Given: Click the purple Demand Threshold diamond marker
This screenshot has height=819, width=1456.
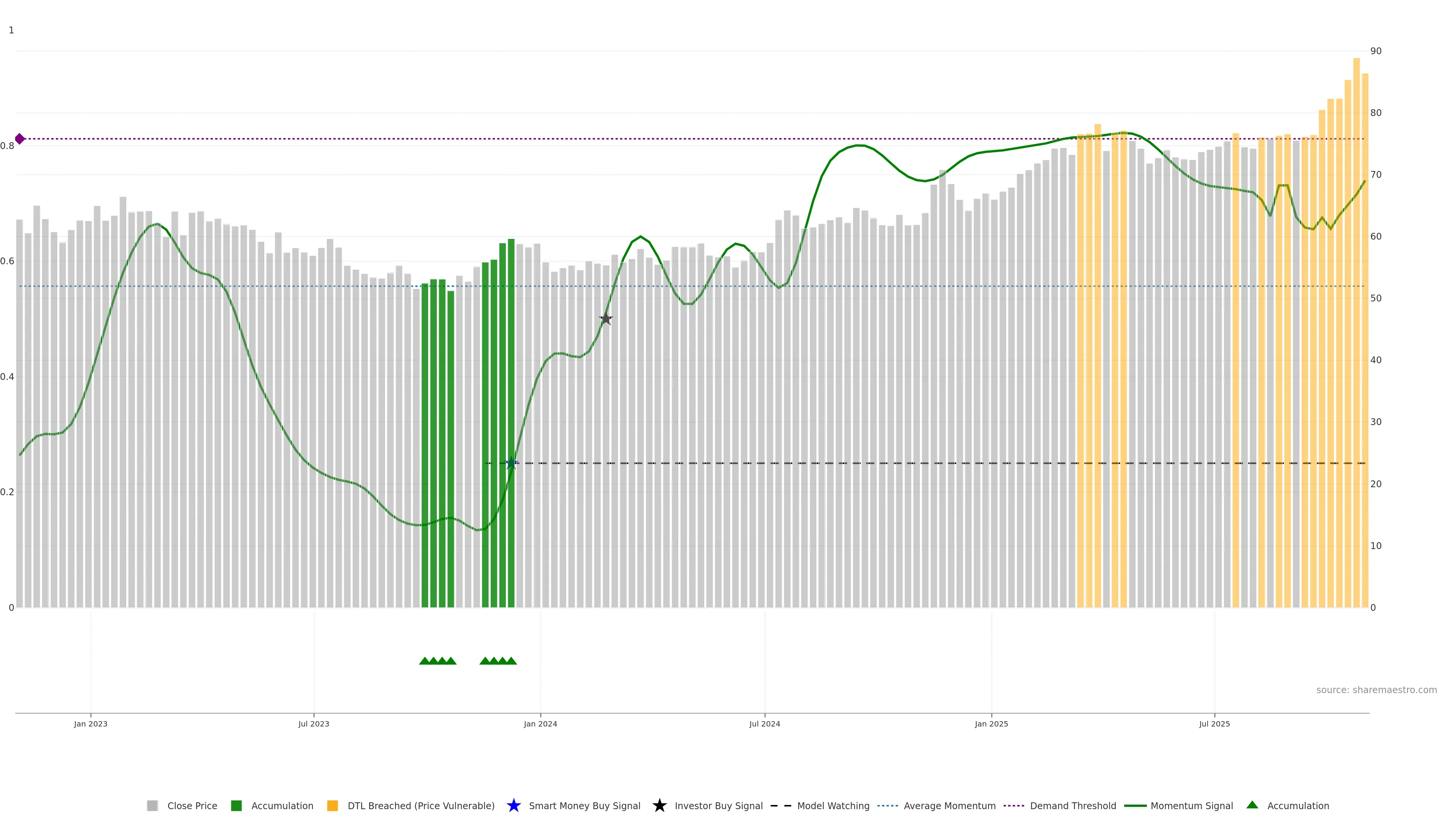Looking at the screenshot, I should pos(20,139).
